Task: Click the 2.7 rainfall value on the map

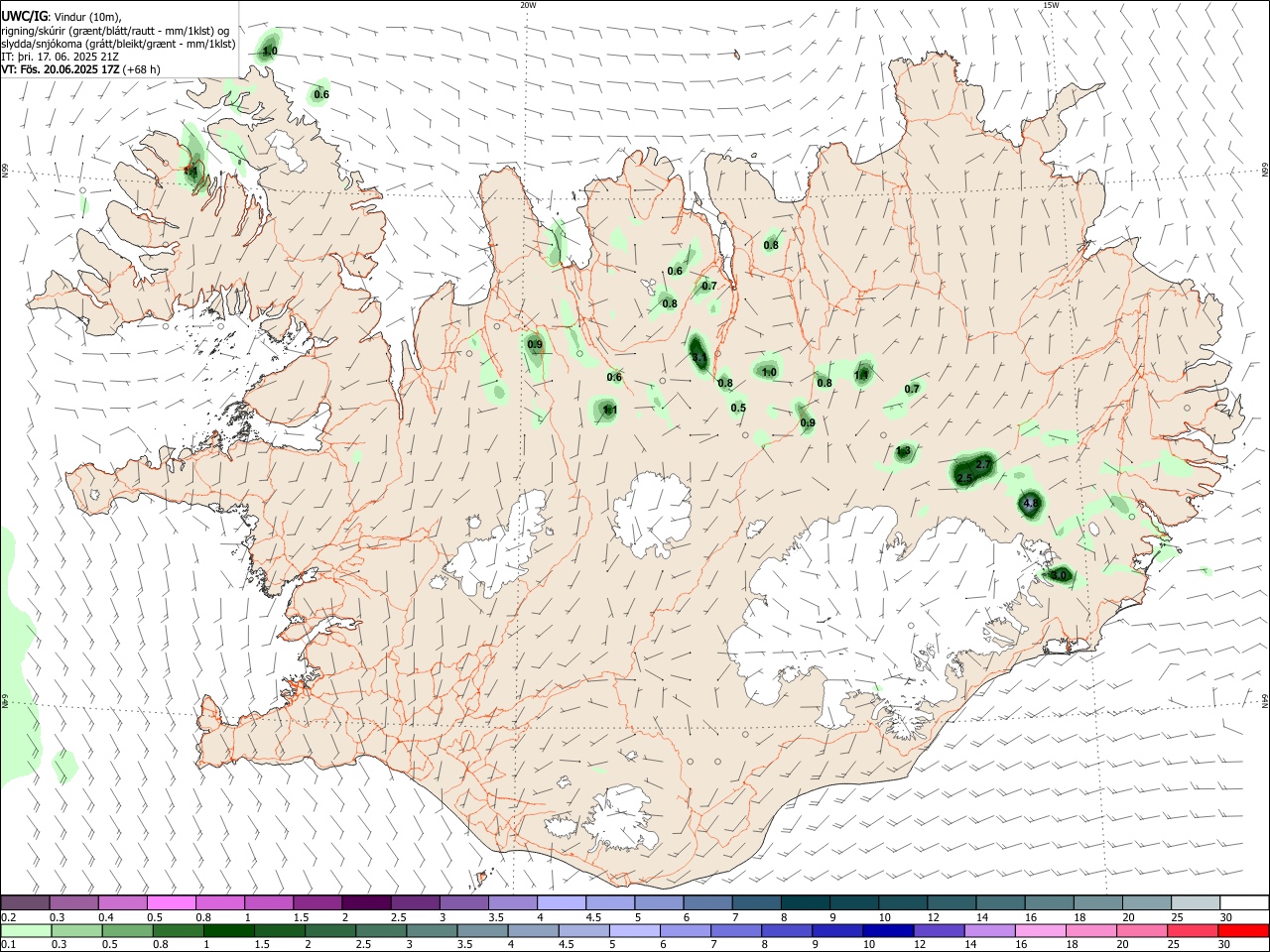Action: tap(983, 464)
